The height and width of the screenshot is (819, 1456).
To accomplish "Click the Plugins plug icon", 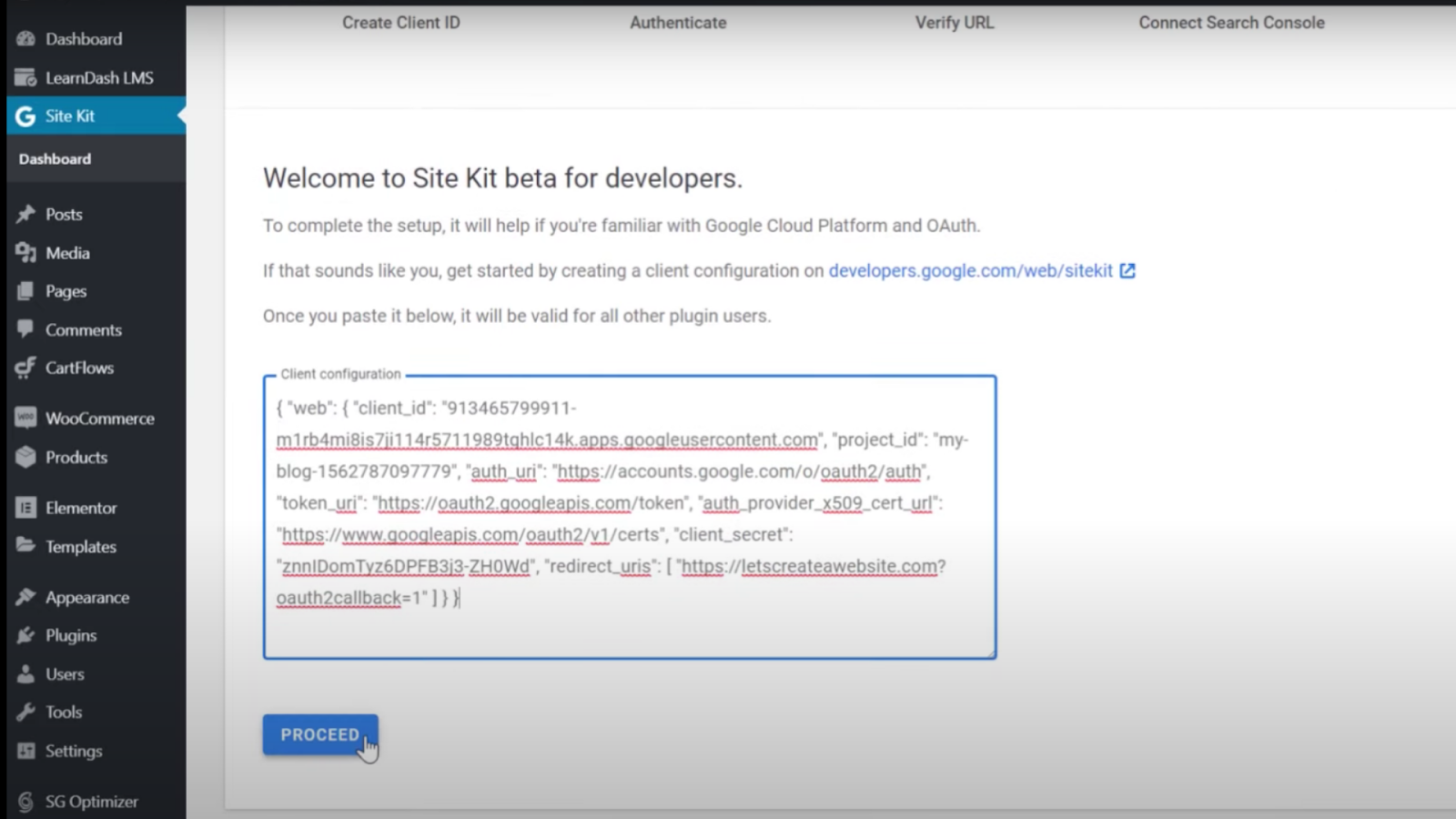I will [25, 635].
